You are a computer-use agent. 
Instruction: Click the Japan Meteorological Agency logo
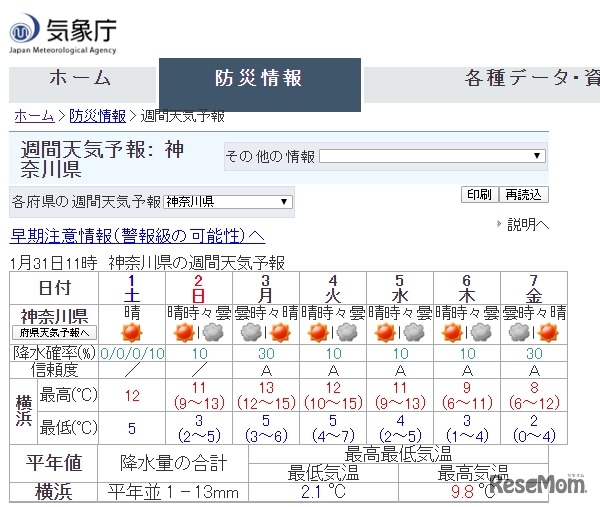[x=63, y=34]
